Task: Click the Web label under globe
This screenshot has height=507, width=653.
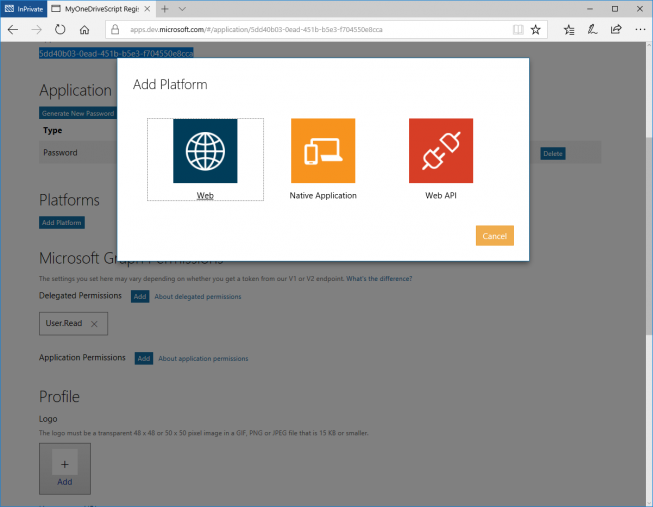Action: coord(205,195)
